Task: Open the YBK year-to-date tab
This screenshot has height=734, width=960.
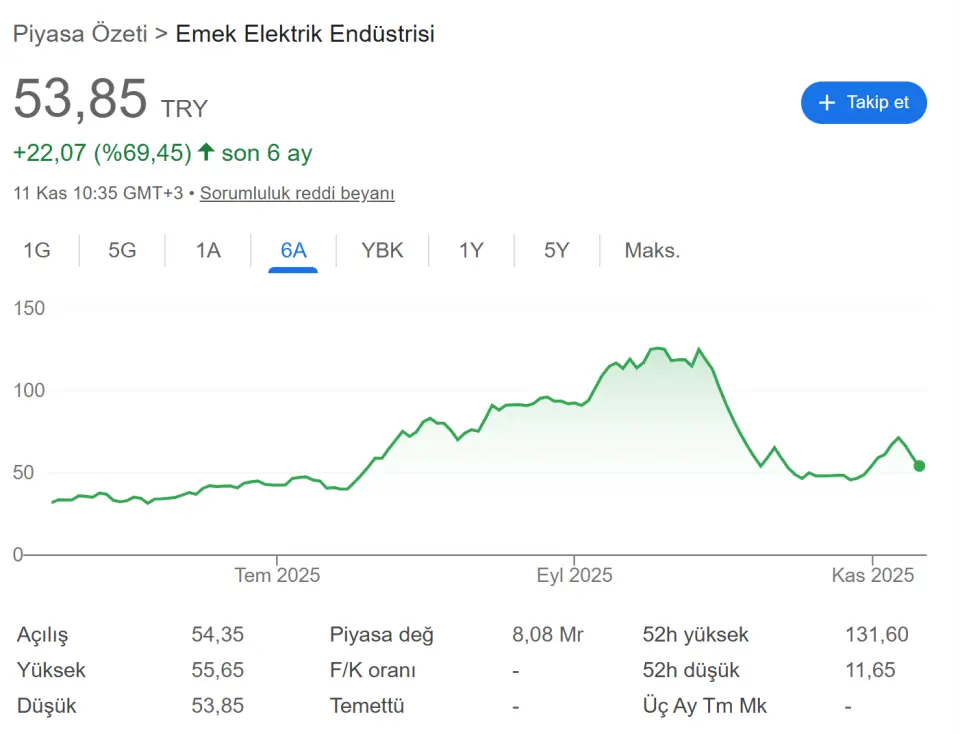Action: (x=382, y=250)
